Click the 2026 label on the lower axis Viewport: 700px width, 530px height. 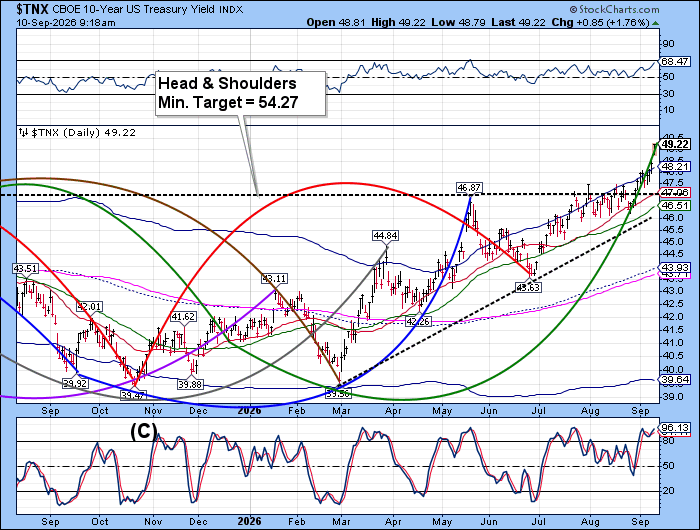pos(249,522)
